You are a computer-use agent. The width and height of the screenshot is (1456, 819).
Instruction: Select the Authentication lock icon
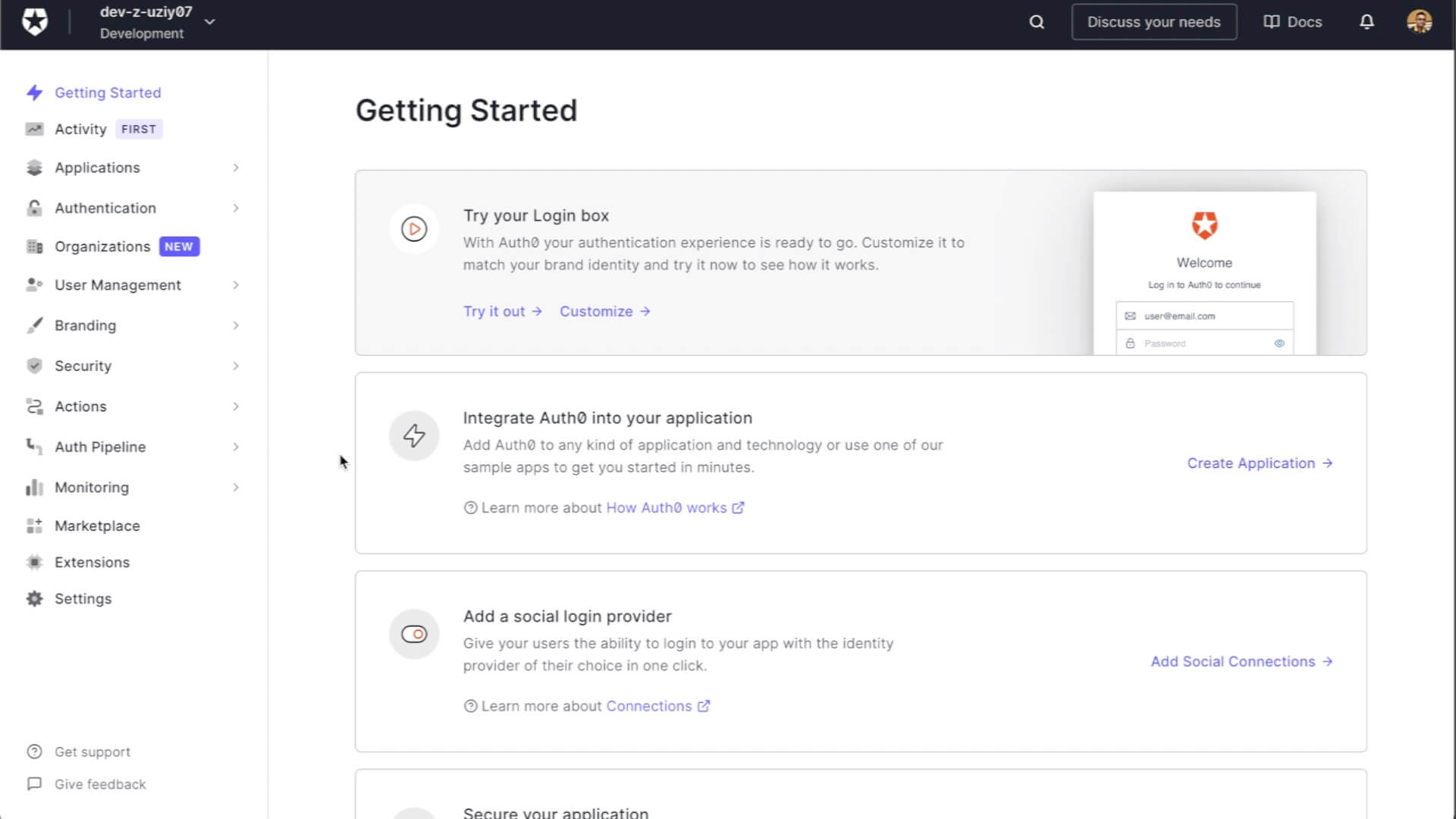tap(34, 208)
